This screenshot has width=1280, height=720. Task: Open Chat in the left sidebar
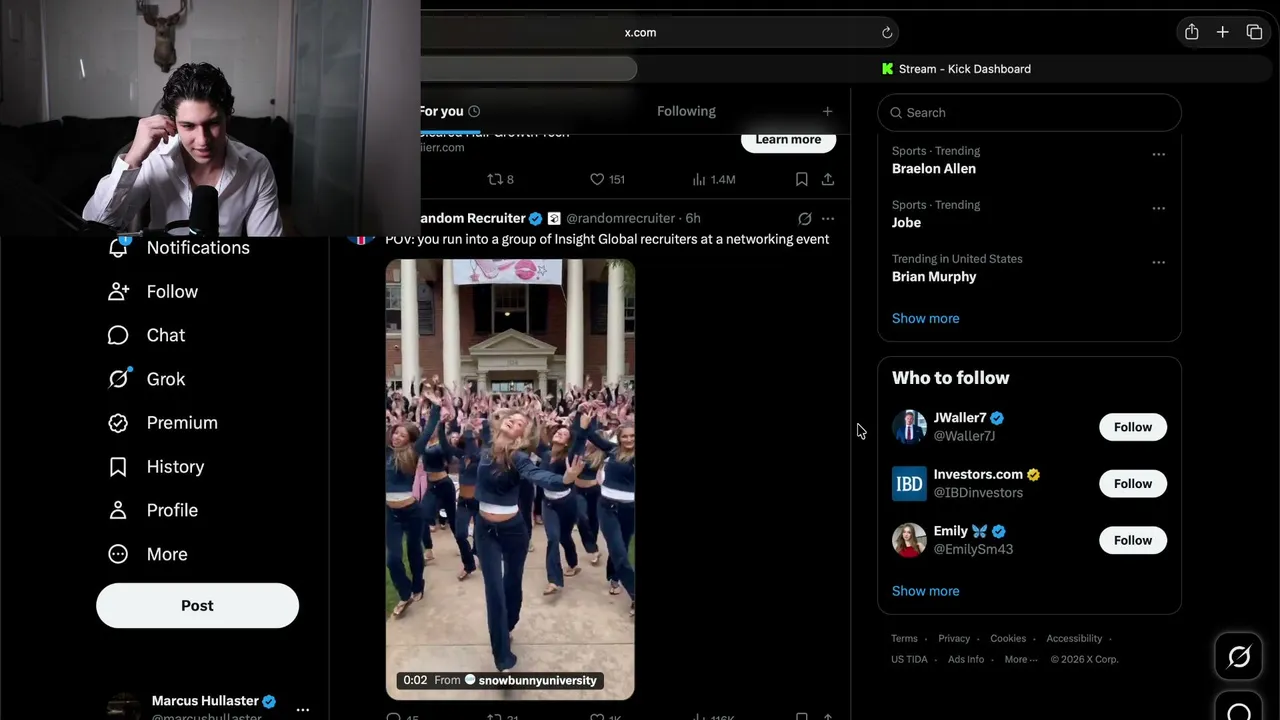click(146, 335)
